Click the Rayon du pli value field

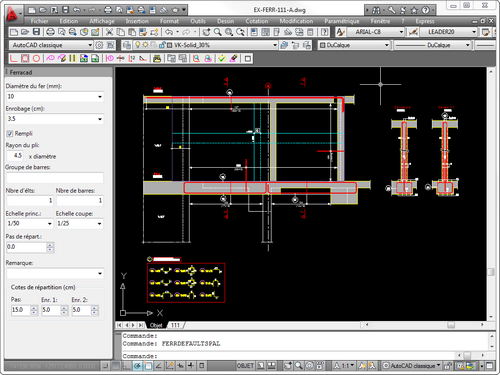tap(15, 156)
